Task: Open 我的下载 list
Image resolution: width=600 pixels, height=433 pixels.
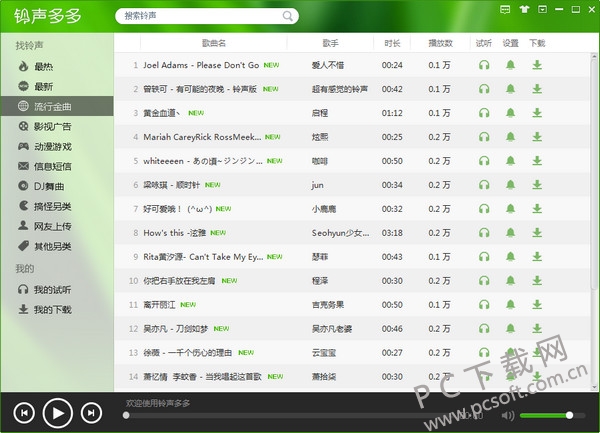Action: pos(57,309)
